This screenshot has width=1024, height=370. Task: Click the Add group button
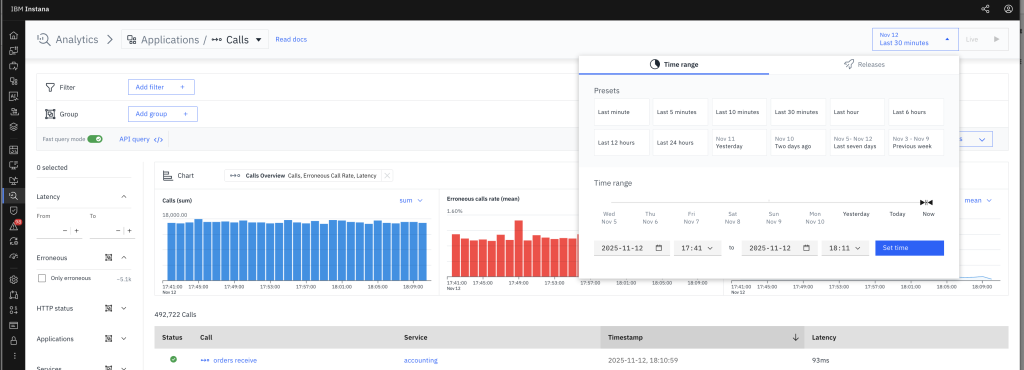(x=163, y=114)
